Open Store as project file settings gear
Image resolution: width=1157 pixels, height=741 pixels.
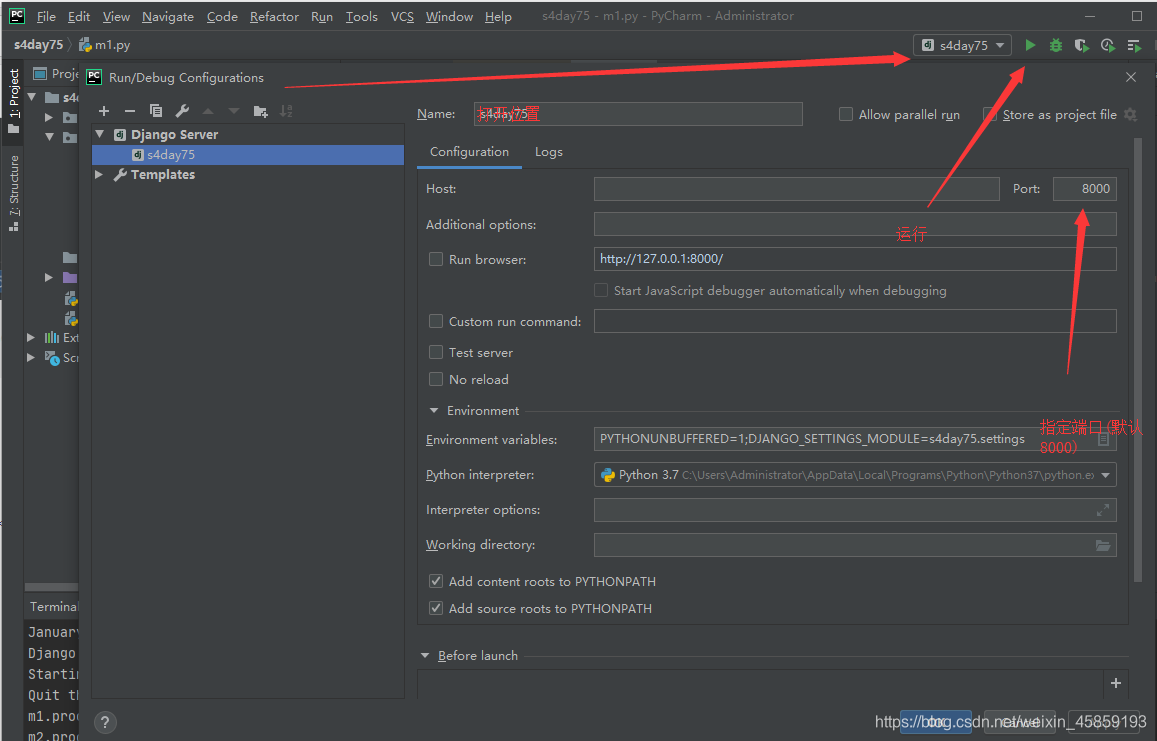pyautogui.click(x=1130, y=114)
